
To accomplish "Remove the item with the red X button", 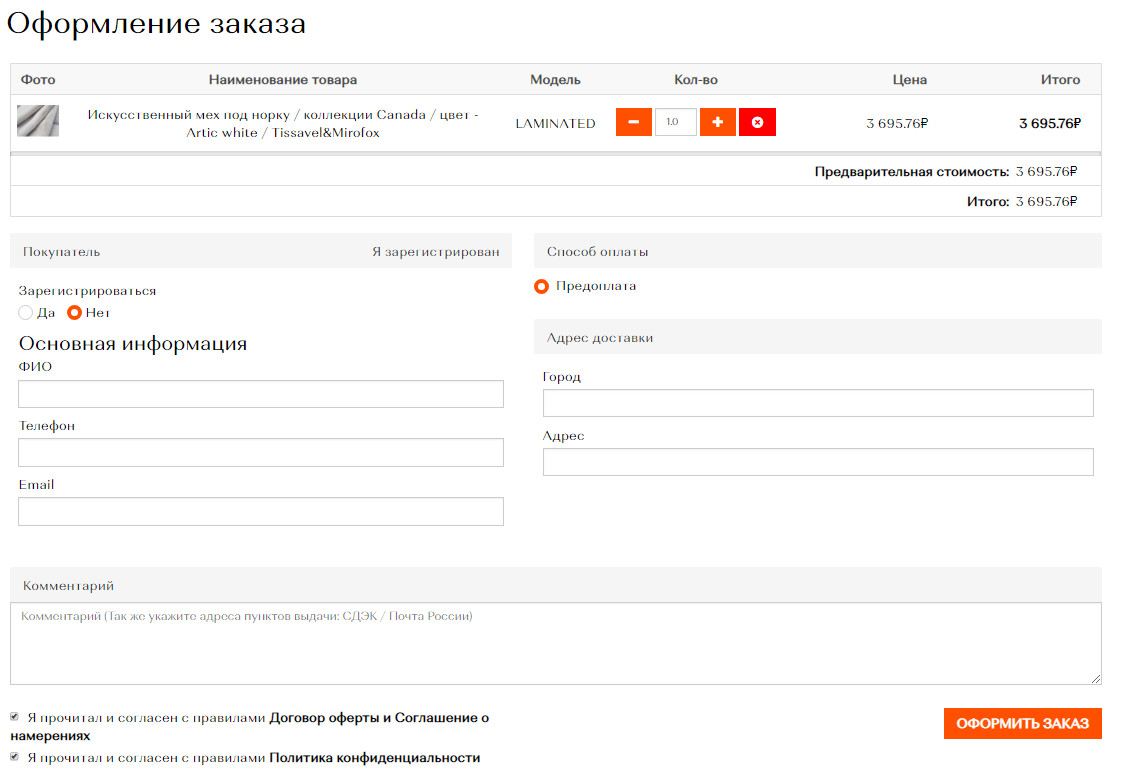I will (757, 122).
